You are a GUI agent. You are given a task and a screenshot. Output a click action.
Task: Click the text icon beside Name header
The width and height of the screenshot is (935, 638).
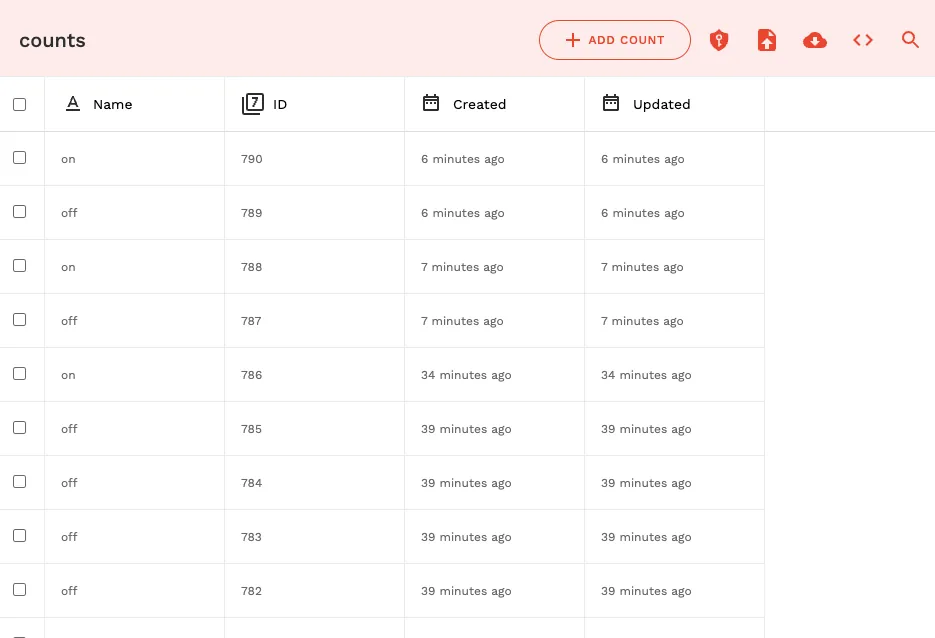[x=72, y=104]
